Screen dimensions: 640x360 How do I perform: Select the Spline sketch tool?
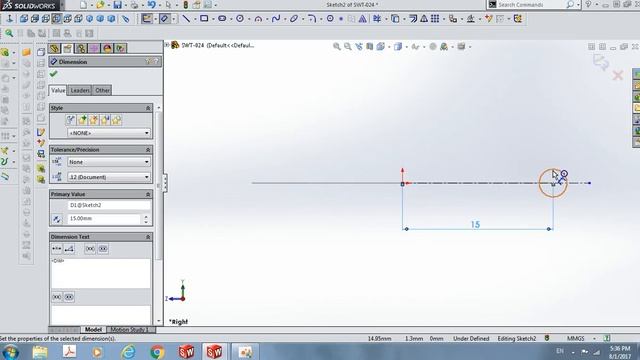(276, 19)
